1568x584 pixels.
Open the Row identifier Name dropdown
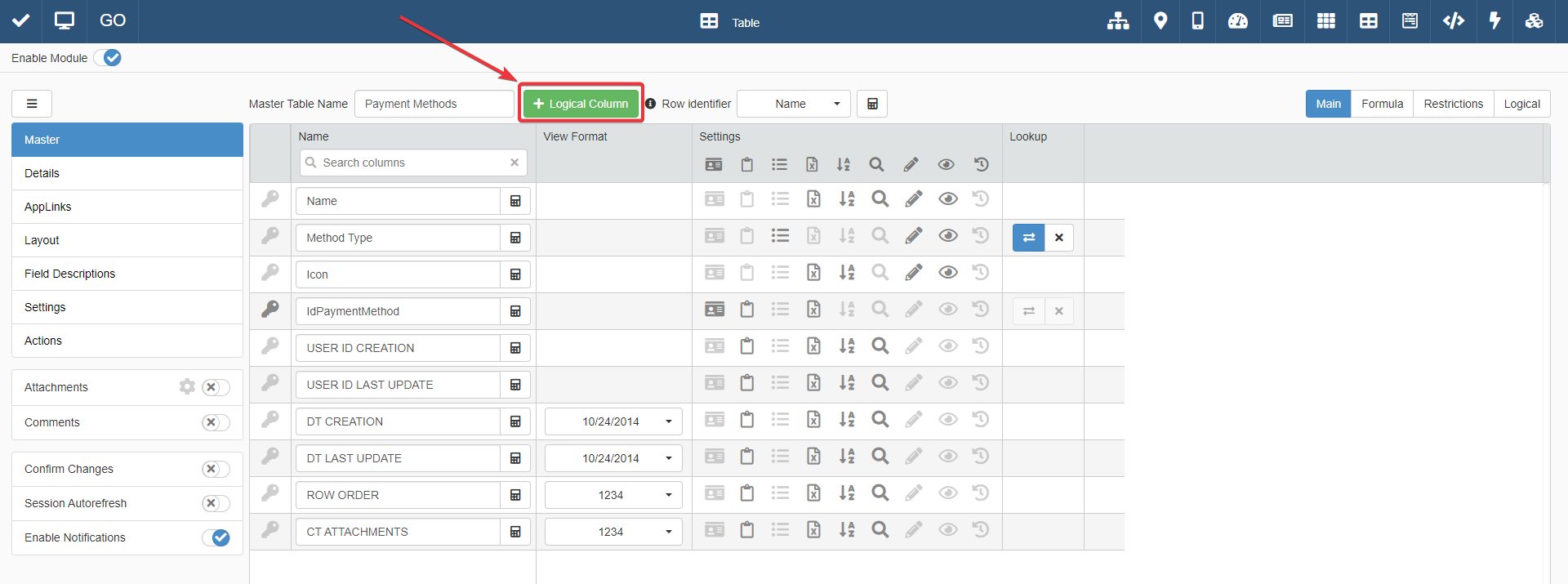coord(793,104)
